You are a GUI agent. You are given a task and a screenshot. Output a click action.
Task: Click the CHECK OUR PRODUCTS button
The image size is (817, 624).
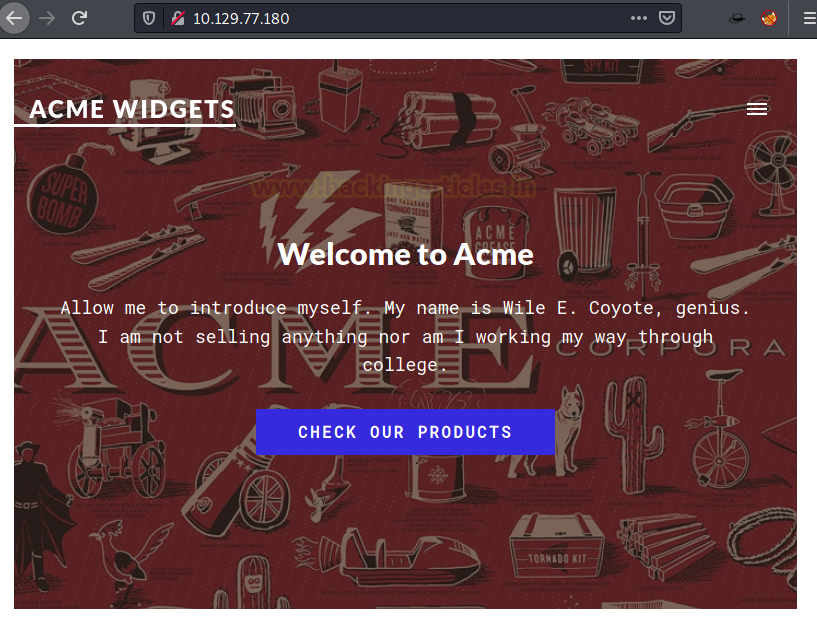405,432
